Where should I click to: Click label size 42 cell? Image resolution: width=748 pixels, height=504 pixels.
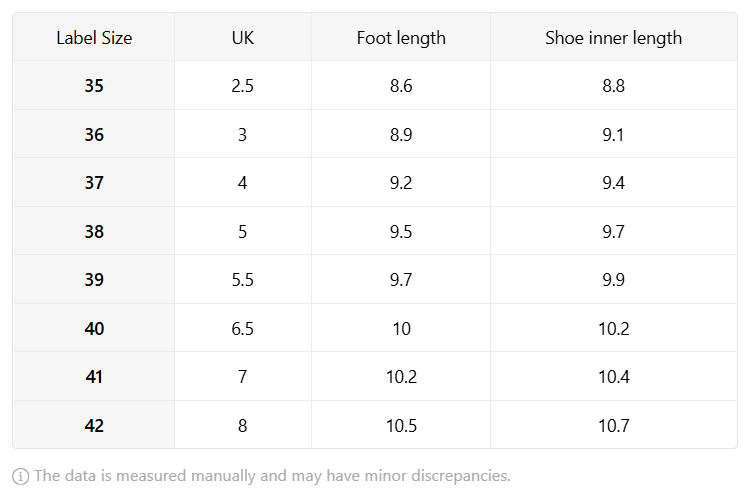(x=94, y=425)
